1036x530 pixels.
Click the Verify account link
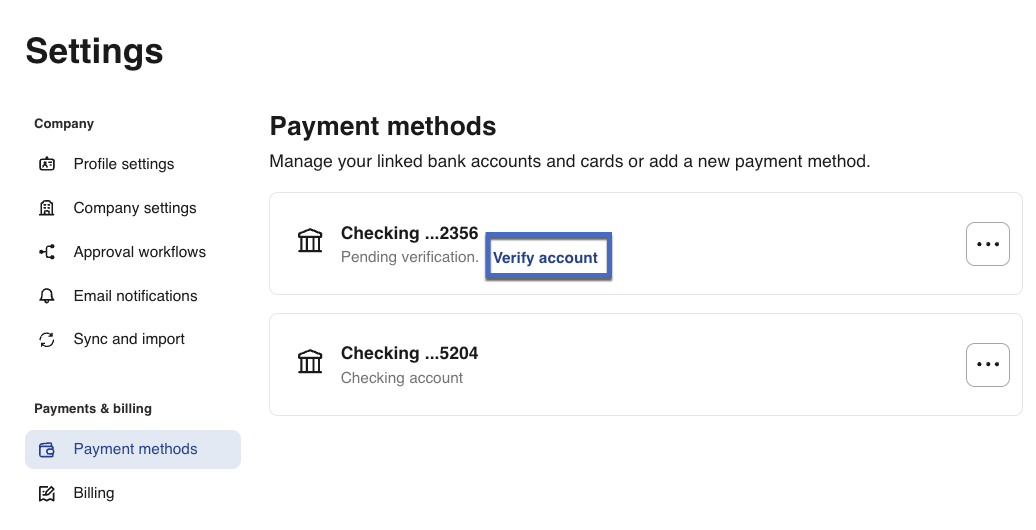(x=546, y=258)
